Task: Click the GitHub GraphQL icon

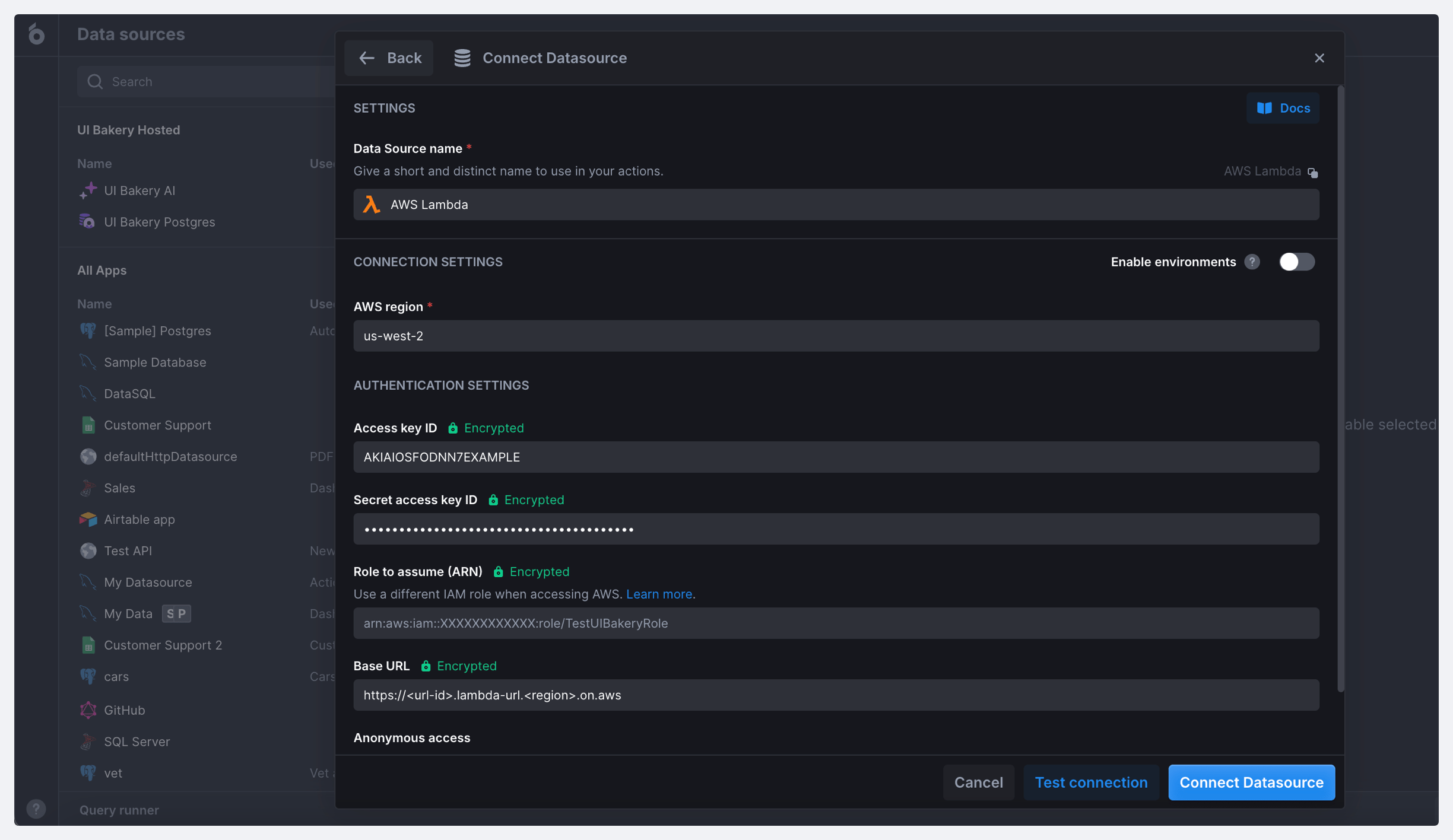Action: (x=88, y=710)
